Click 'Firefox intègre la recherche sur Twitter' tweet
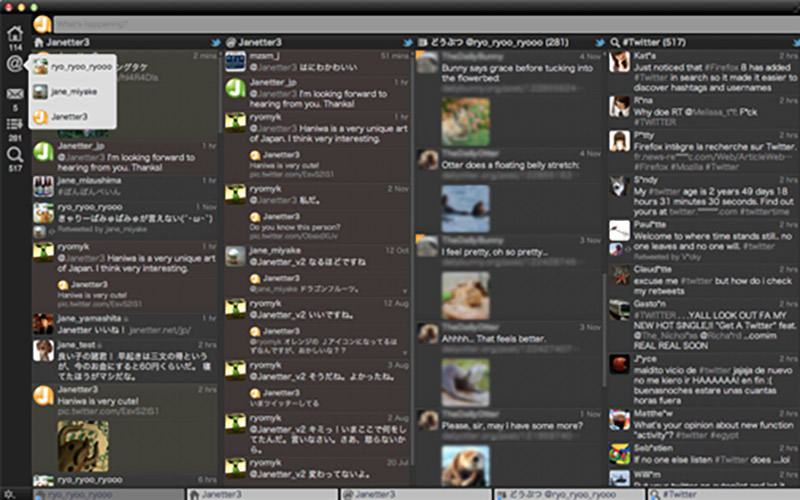Image resolution: width=800 pixels, height=500 pixels. click(x=714, y=146)
